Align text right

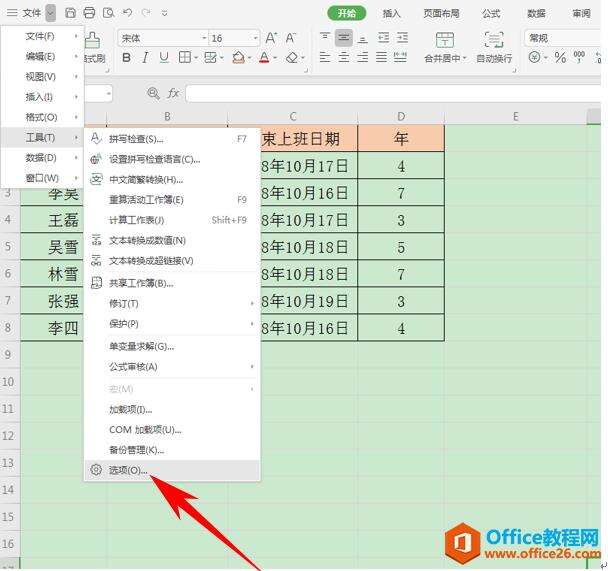(x=363, y=58)
